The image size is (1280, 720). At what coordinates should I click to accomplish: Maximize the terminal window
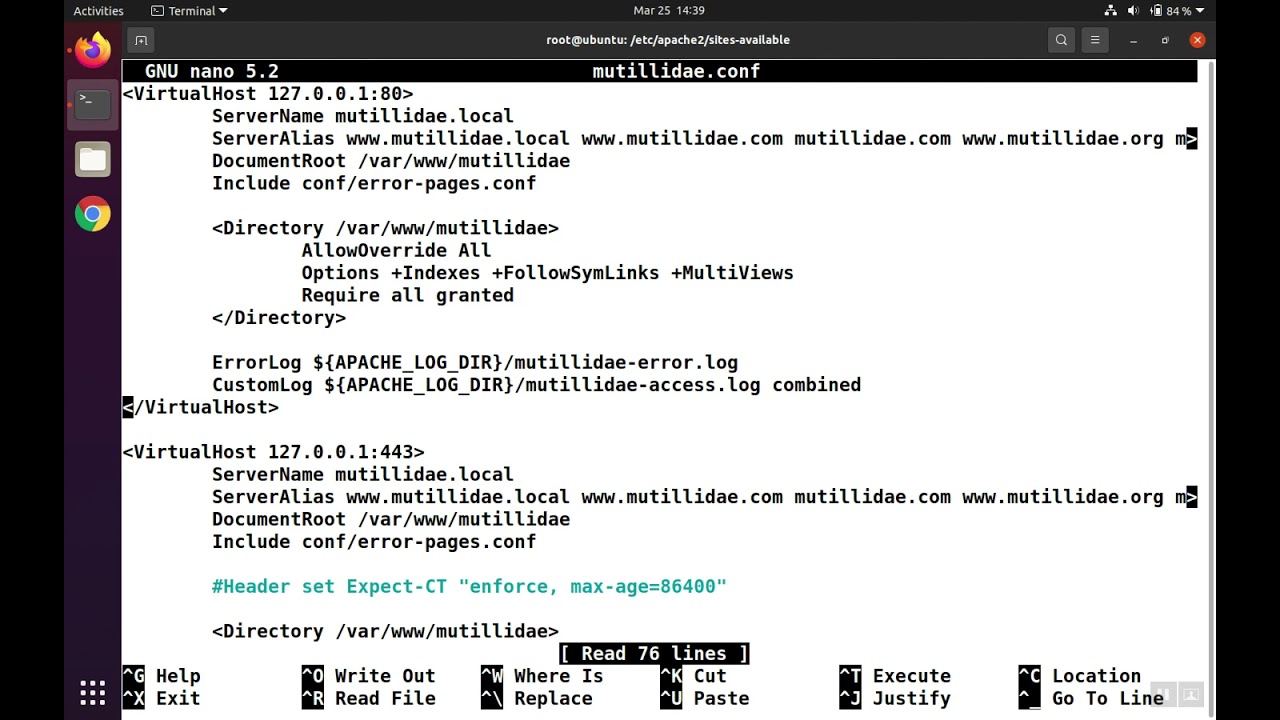[x=1165, y=40]
